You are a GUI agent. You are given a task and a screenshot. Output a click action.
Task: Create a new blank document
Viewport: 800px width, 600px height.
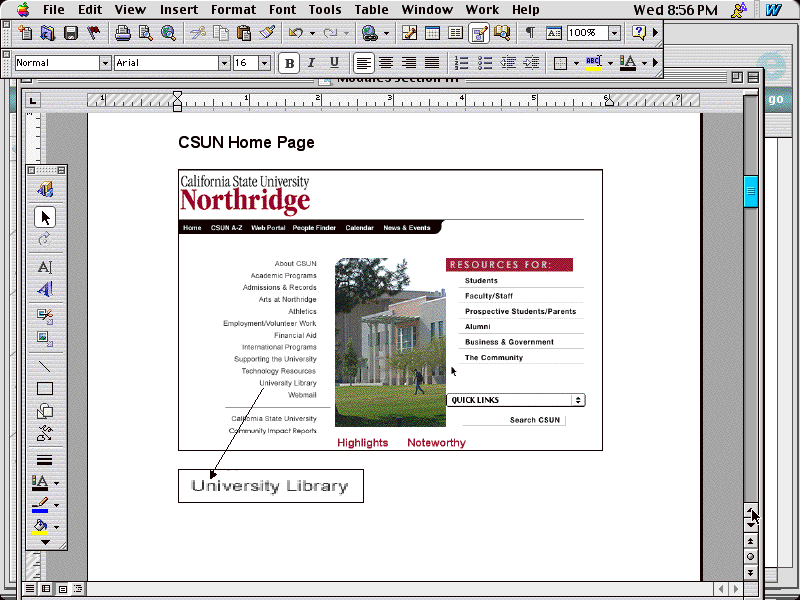coord(25,33)
